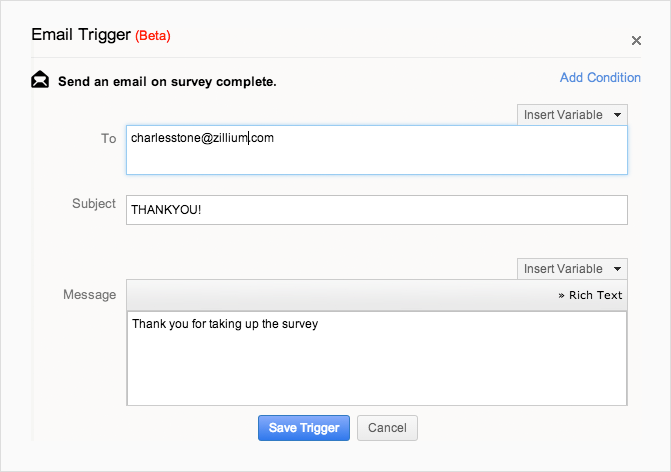
Task: Click the envelope icon beside the heading
Action: coord(40,80)
